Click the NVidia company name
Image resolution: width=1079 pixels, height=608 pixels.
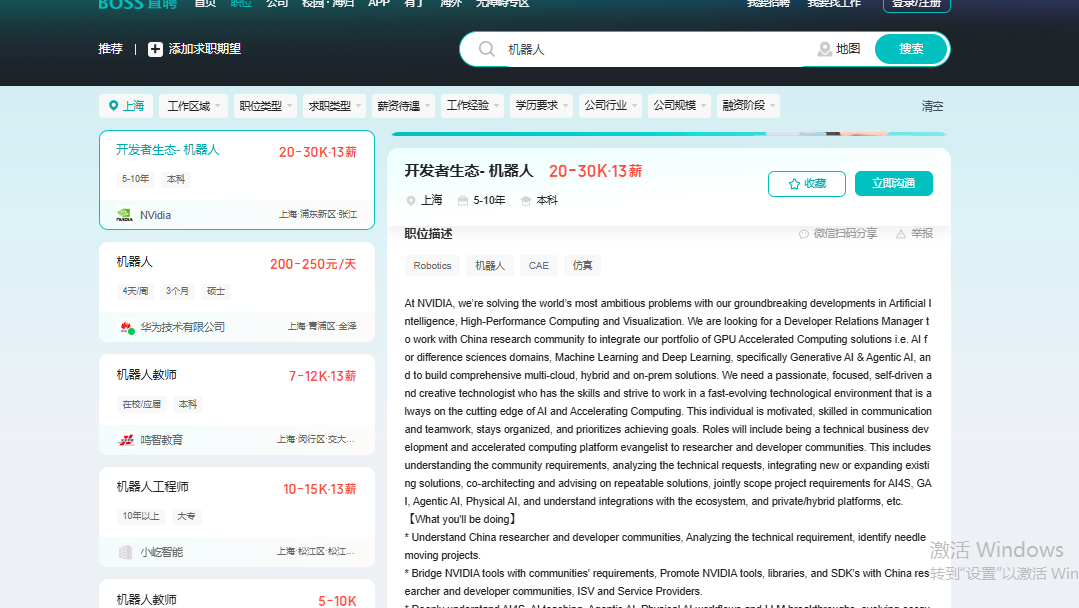tap(156, 215)
